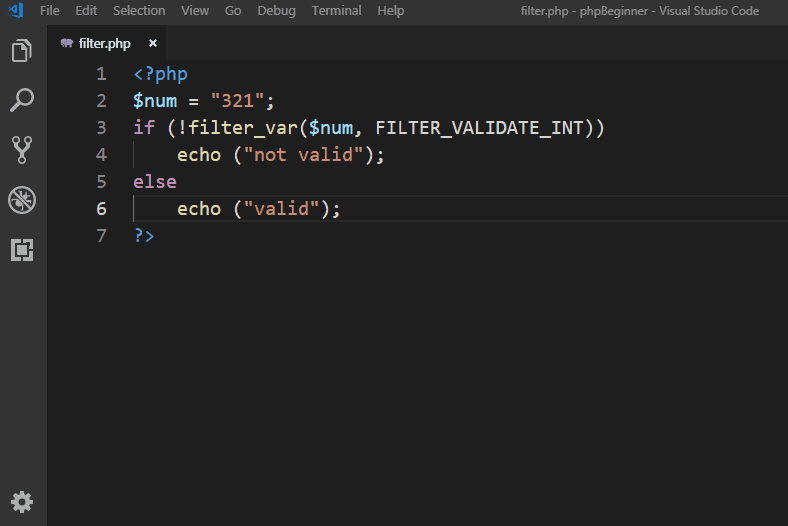This screenshot has height=526, width=788.
Task: Click the else keyword
Action: click(x=155, y=181)
